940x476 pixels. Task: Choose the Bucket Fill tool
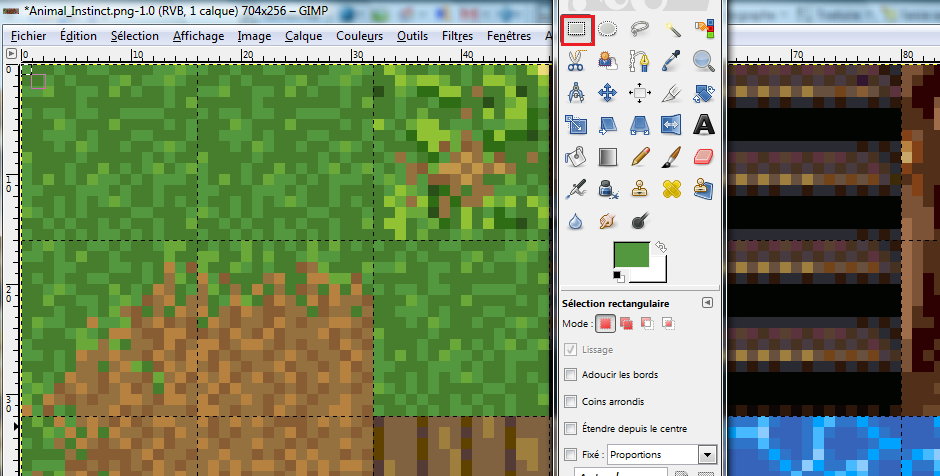(576, 157)
